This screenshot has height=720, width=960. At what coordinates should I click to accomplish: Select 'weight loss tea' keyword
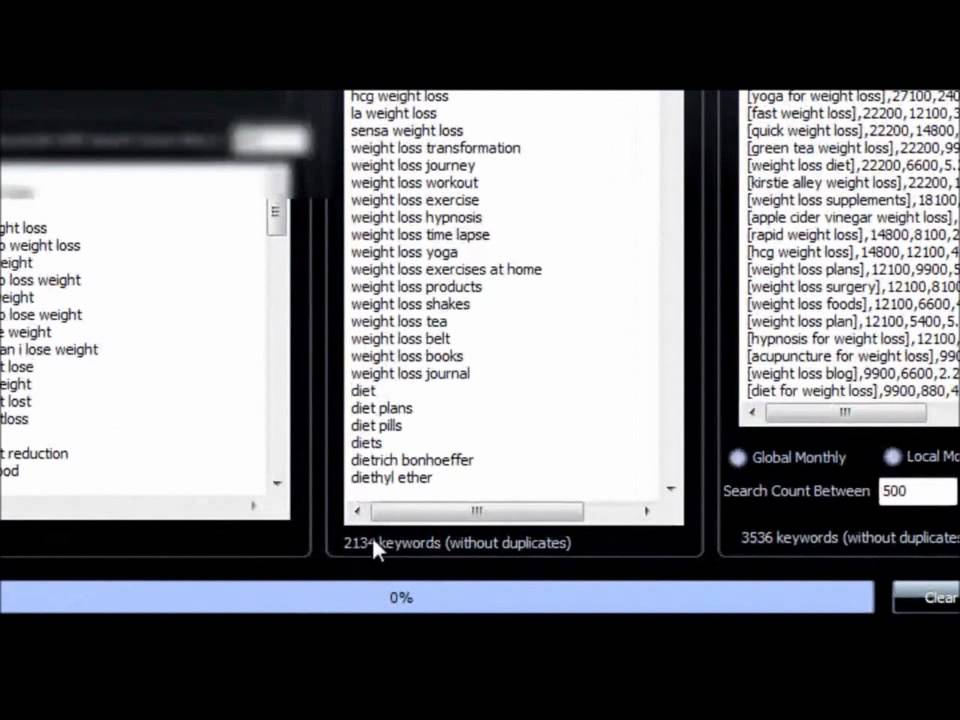pyautogui.click(x=399, y=321)
